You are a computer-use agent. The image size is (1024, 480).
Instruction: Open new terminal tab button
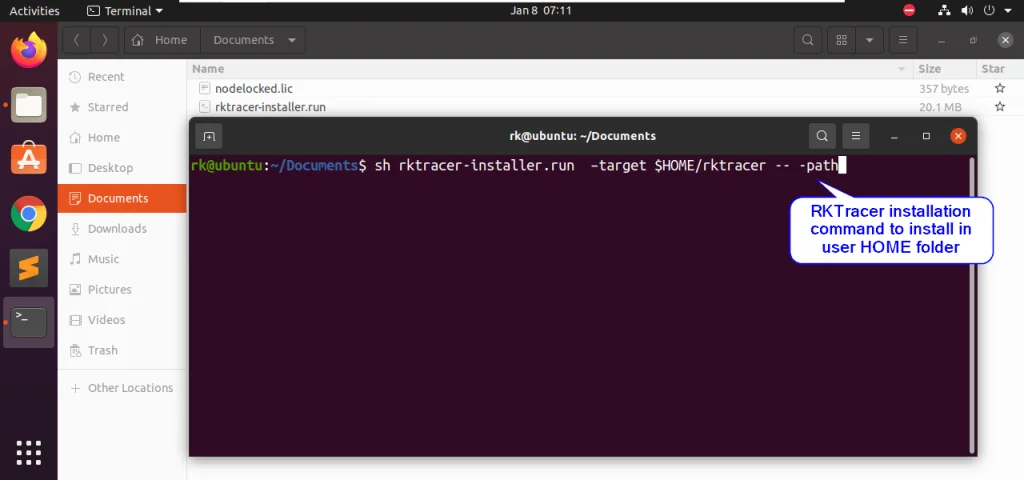[x=209, y=136]
